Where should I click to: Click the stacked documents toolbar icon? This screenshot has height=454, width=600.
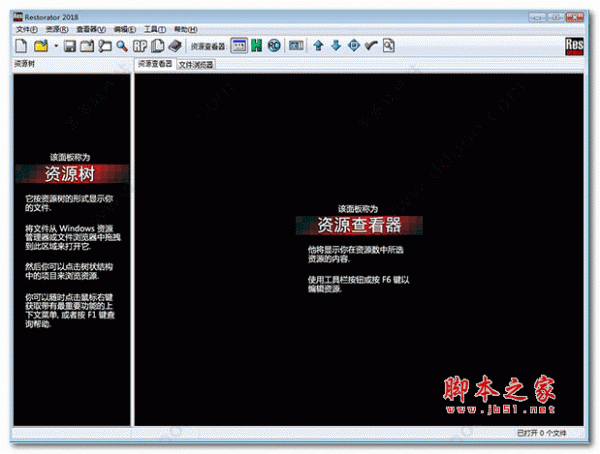pos(157,46)
